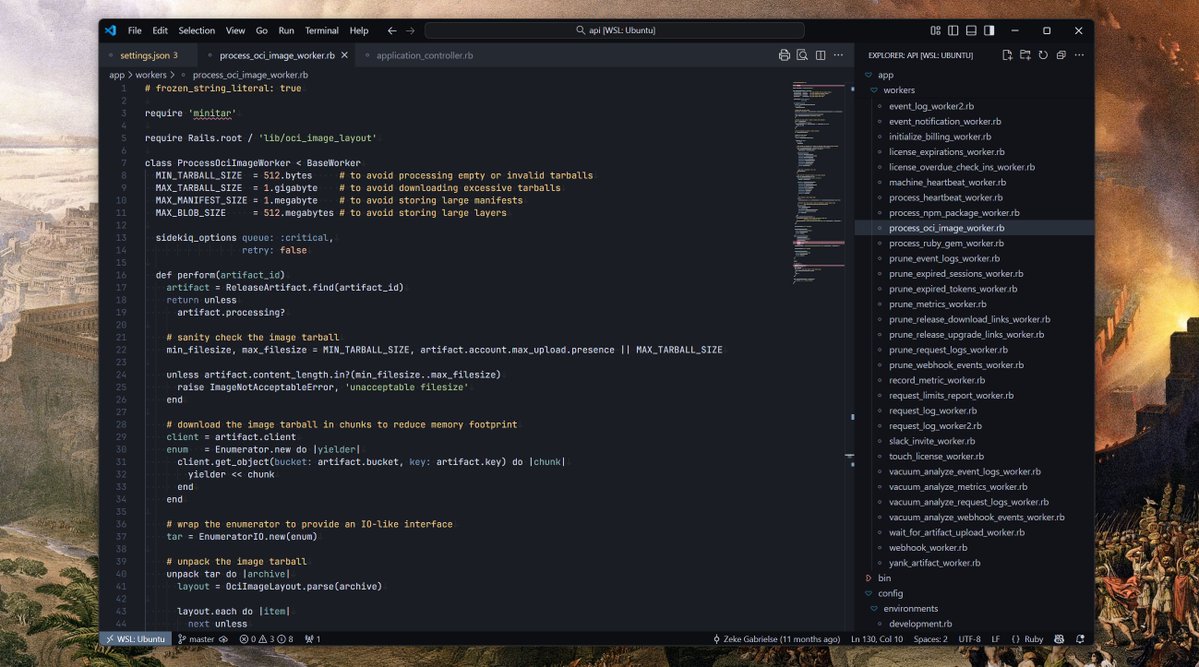The image size is (1199, 667).
Task: Collapse the environments folder in Explorer
Action: pyautogui.click(x=910, y=609)
